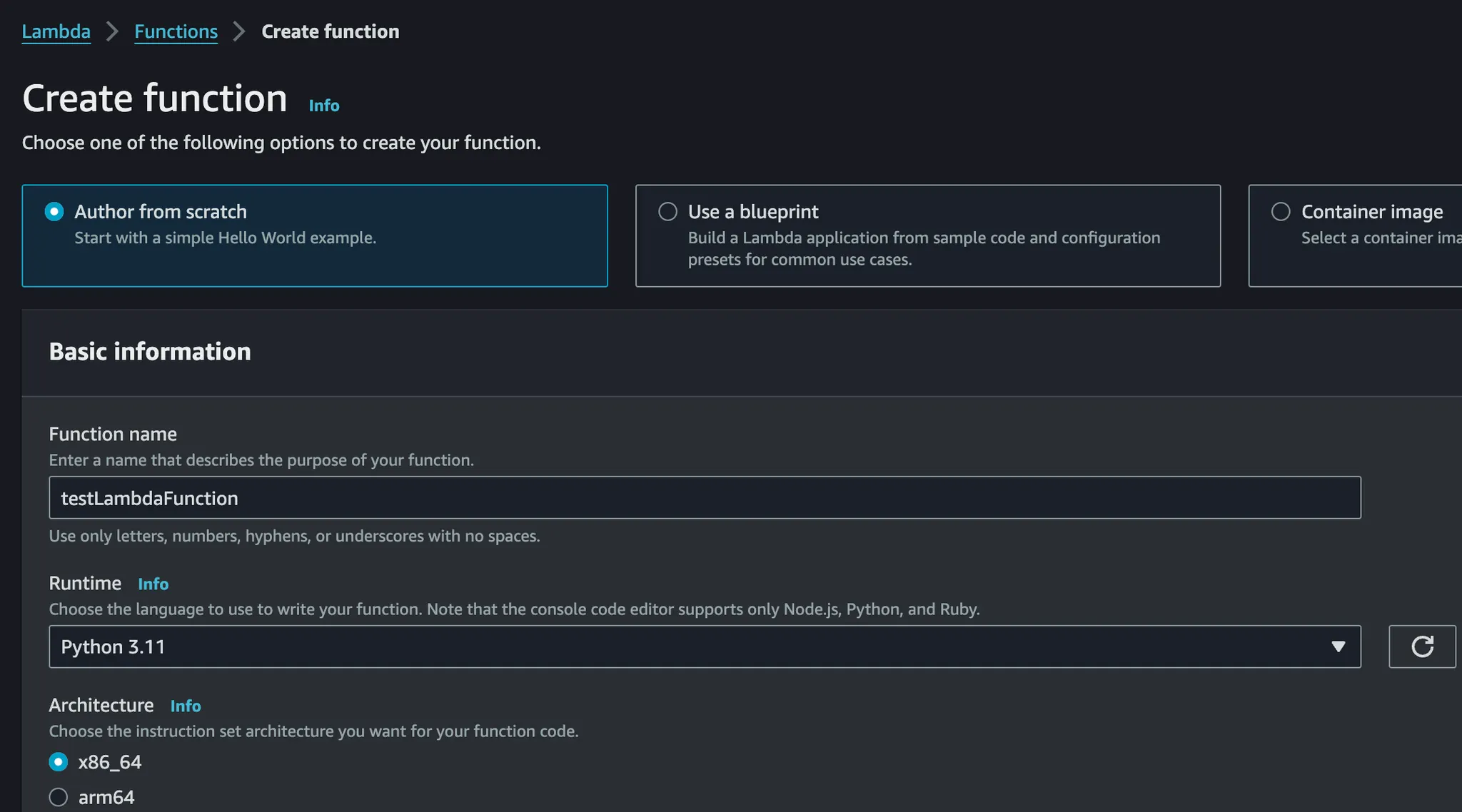Open Lambda breadcrumb link
The image size is (1462, 812).
[56, 31]
